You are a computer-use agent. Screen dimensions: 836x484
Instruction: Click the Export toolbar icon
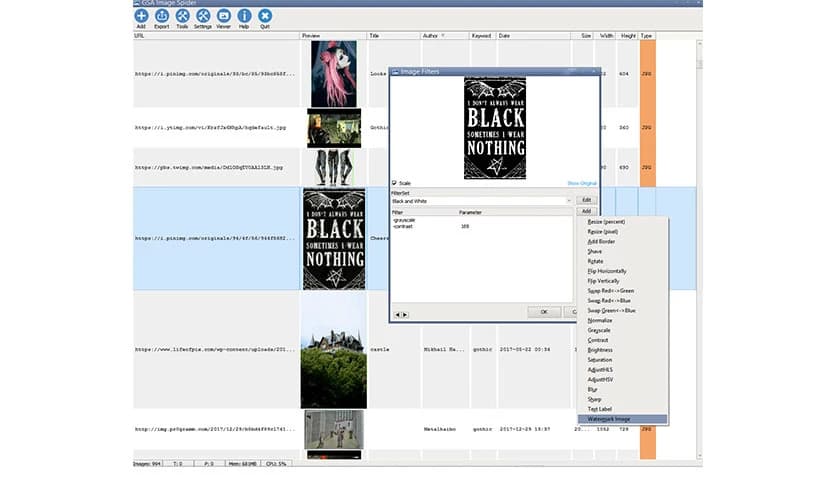coord(161,17)
